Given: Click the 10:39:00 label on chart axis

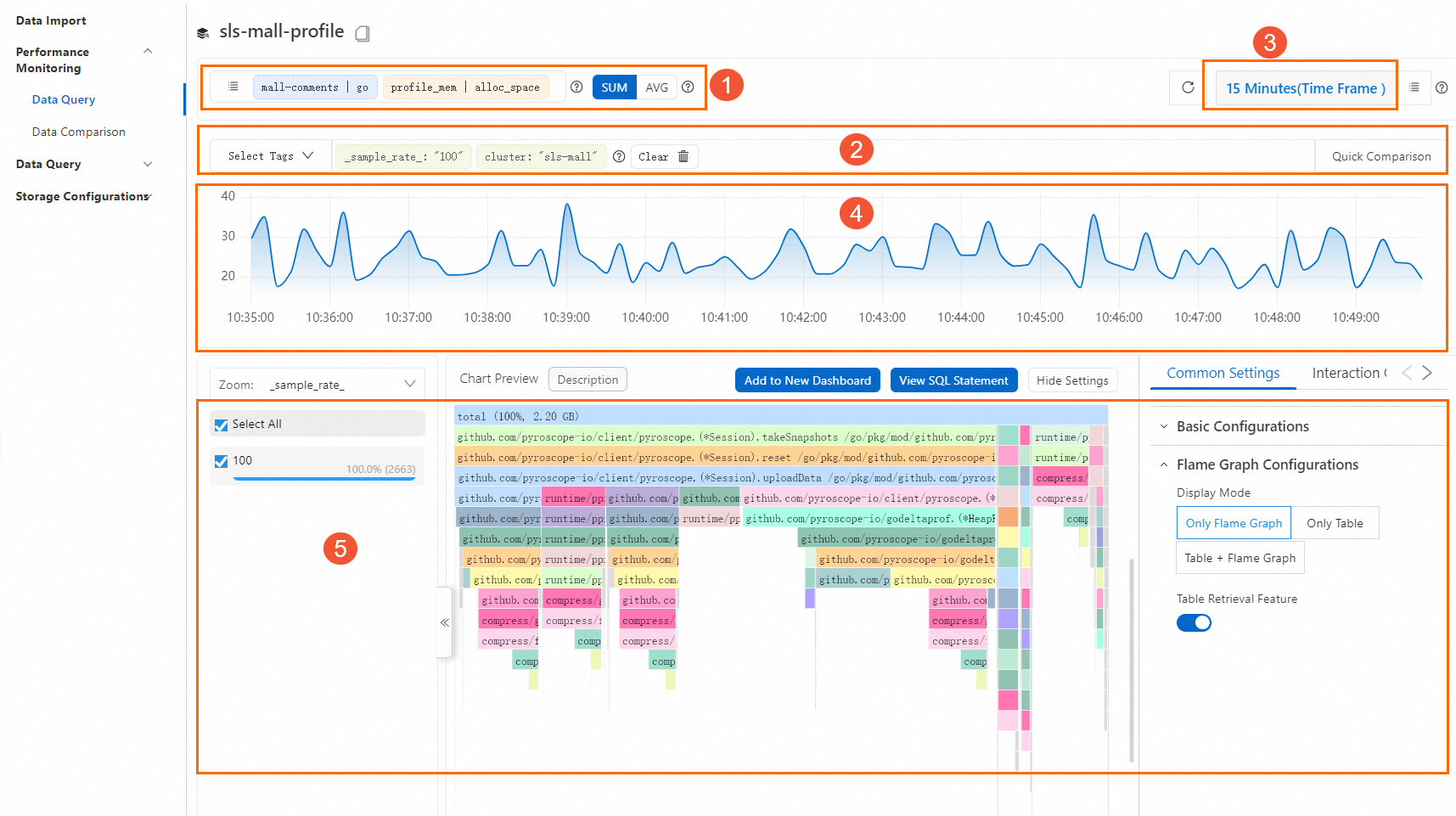Looking at the screenshot, I should click(x=566, y=318).
